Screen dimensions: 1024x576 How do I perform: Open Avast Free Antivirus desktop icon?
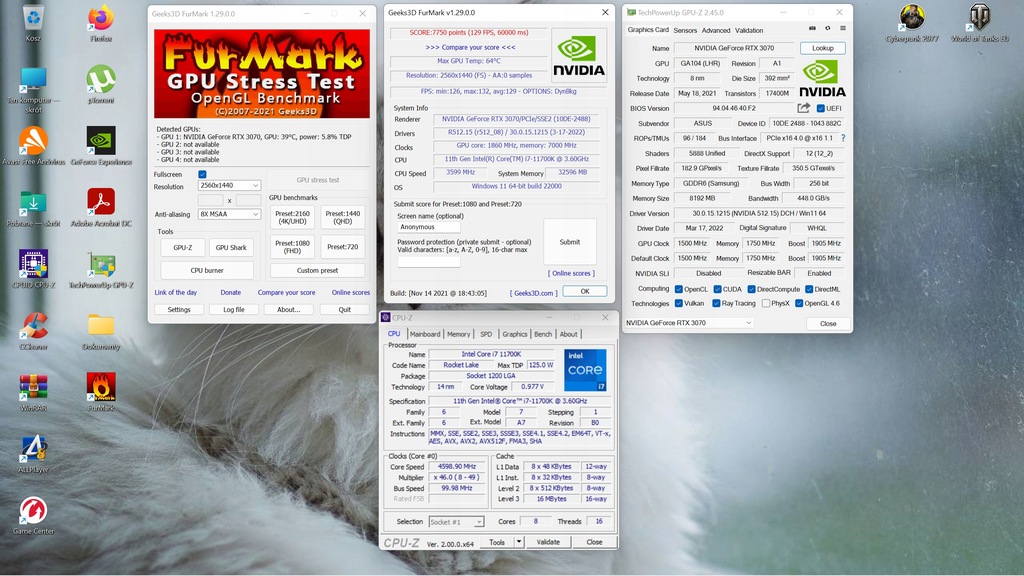[33, 141]
